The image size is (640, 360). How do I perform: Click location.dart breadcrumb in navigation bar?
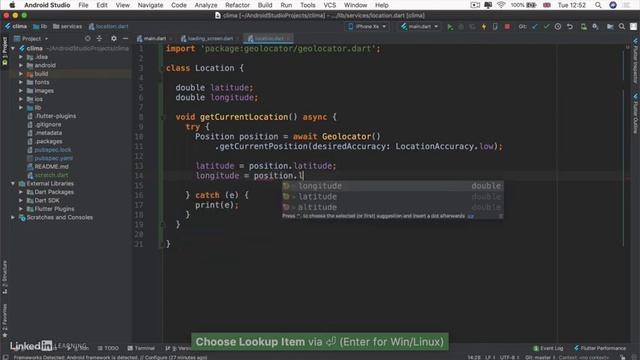(109, 27)
